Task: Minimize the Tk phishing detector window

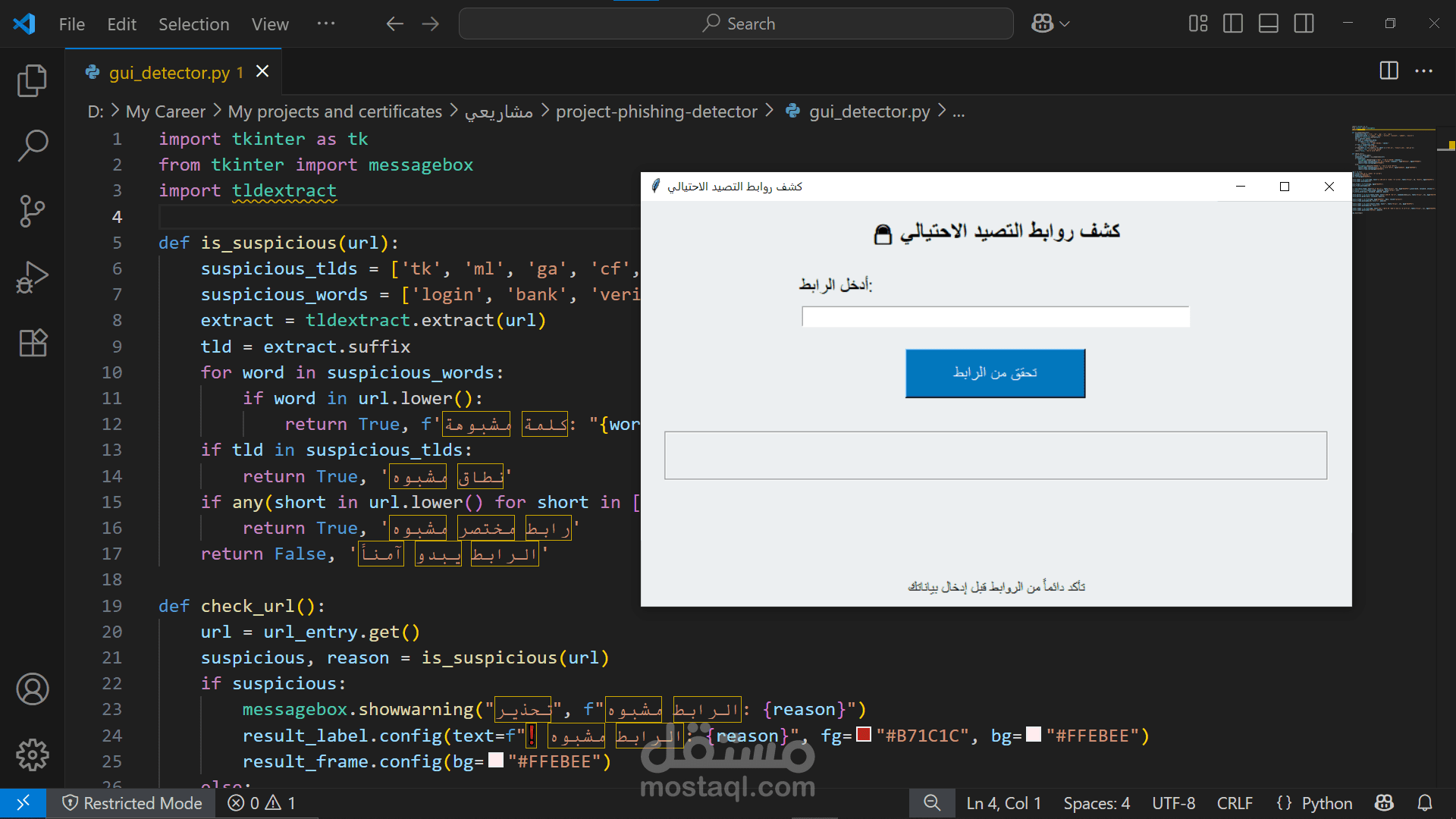Action: tap(1241, 187)
